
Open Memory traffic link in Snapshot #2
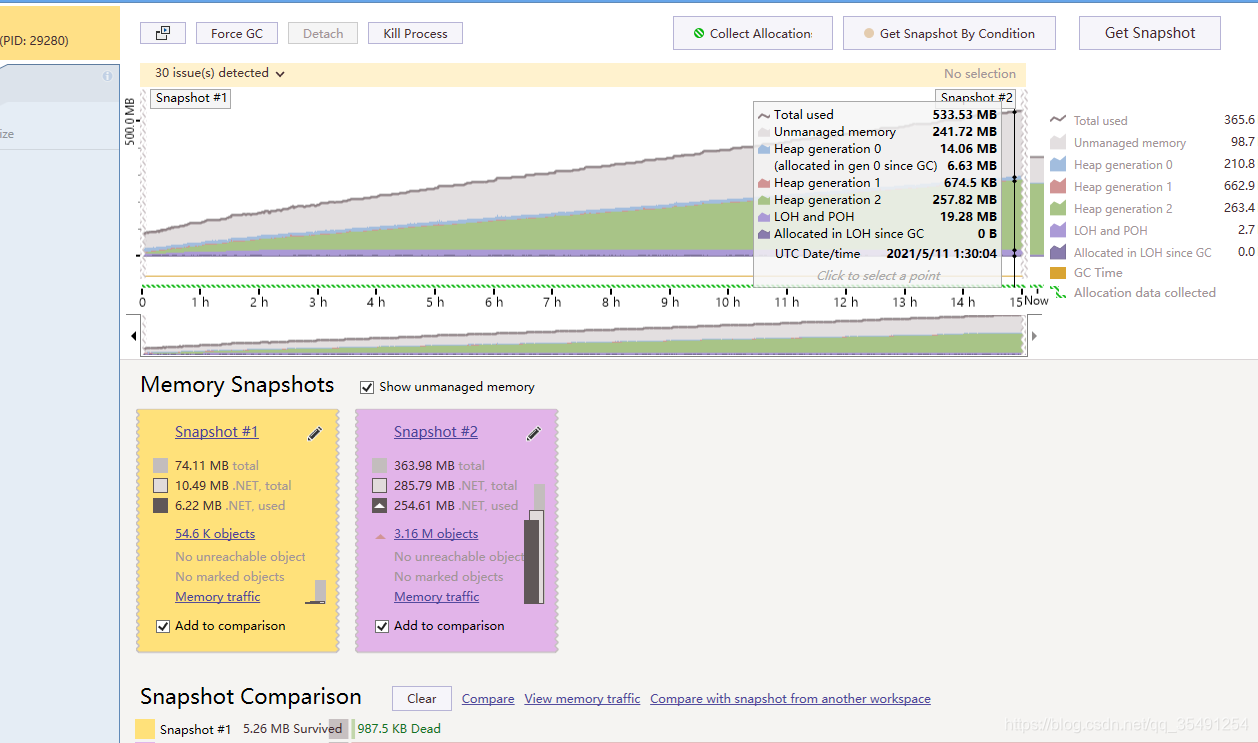[436, 597]
